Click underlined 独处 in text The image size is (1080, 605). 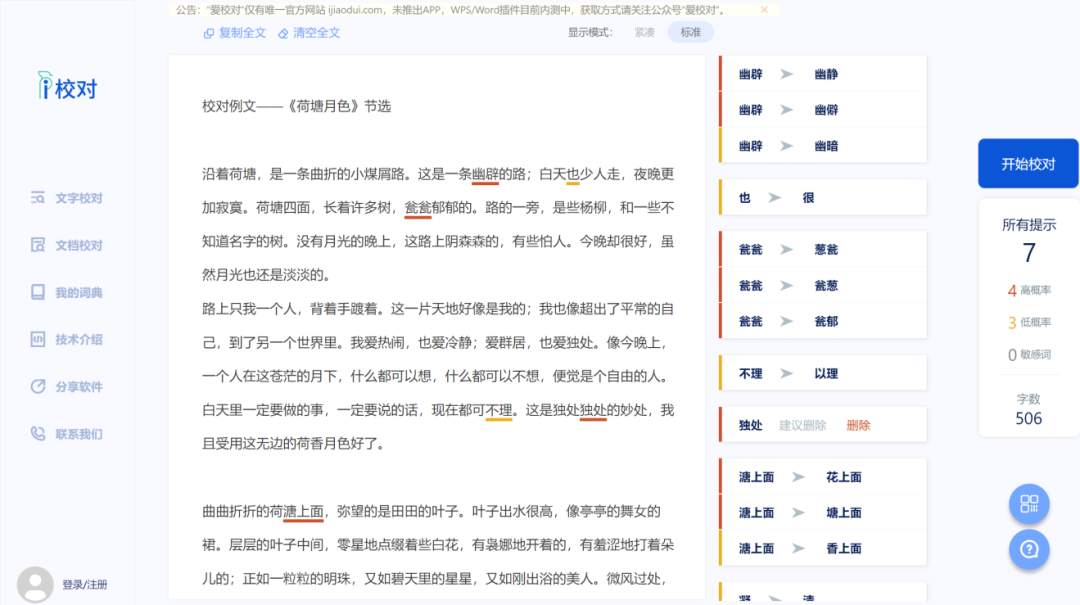pos(593,411)
